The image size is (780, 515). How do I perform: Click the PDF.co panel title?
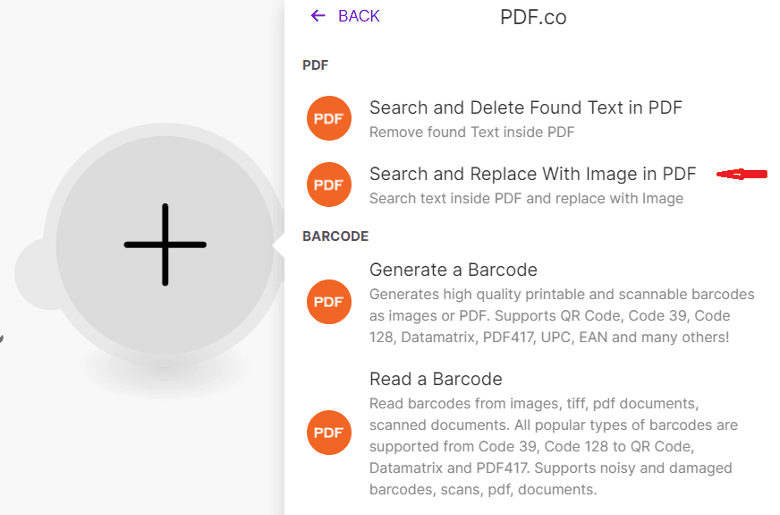(533, 17)
